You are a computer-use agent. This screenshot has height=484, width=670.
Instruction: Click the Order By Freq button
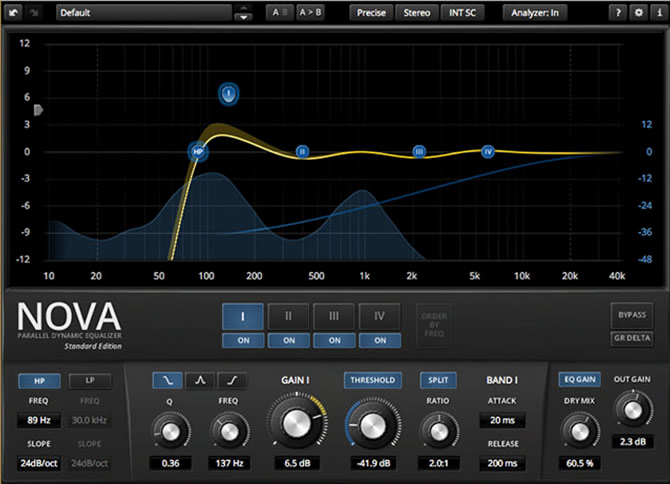click(x=434, y=325)
